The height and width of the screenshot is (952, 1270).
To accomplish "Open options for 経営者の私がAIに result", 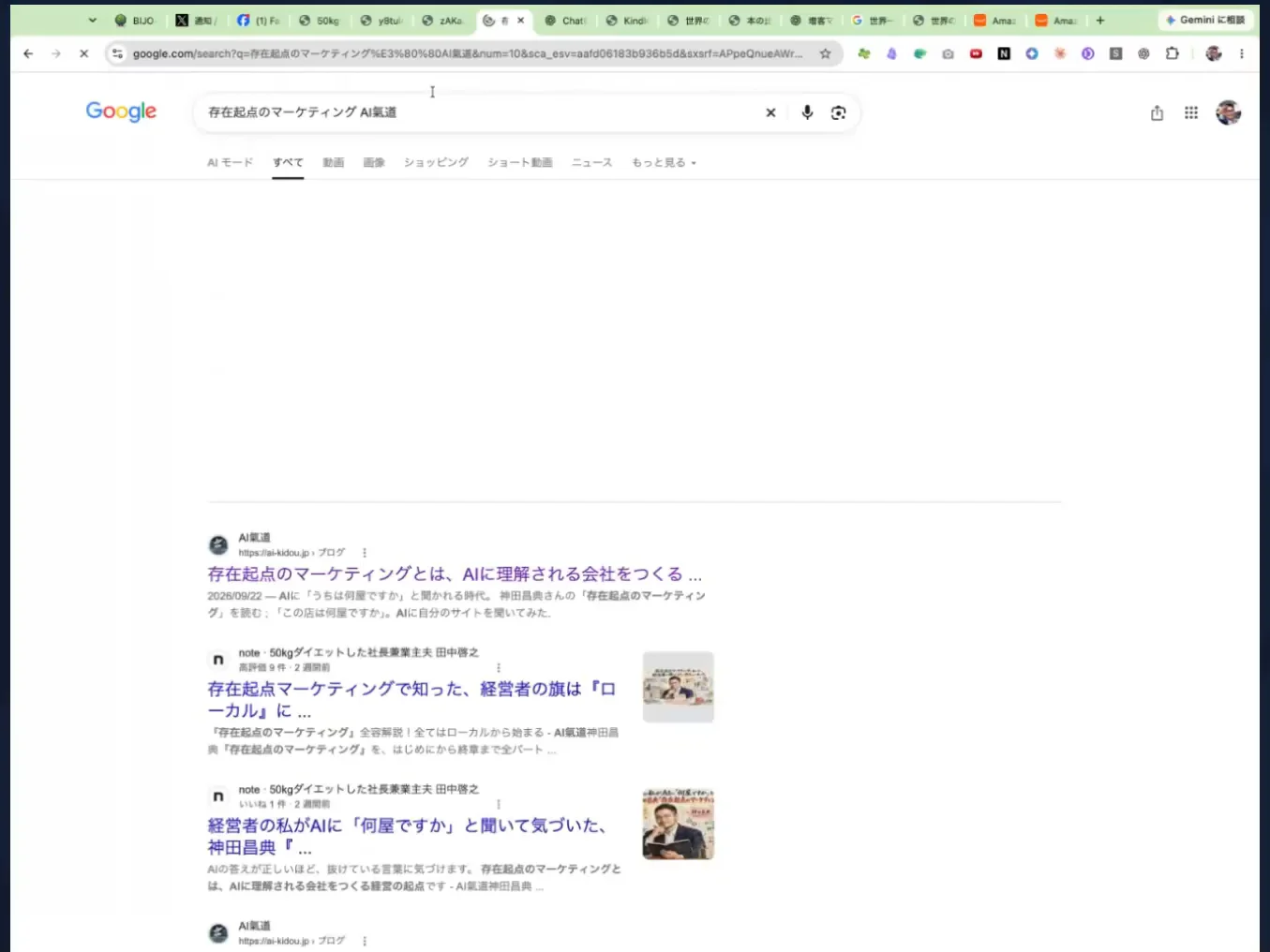I will 499,805.
